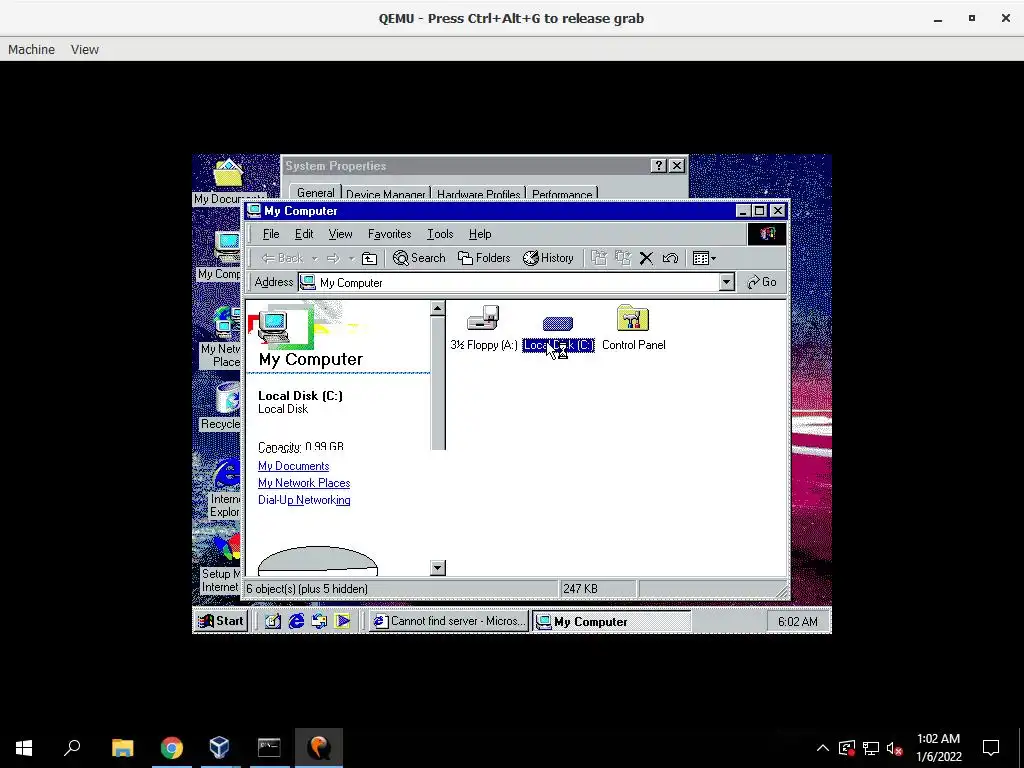Open the QEMU Machine menu
Viewport: 1024px width, 768px height.
point(31,50)
